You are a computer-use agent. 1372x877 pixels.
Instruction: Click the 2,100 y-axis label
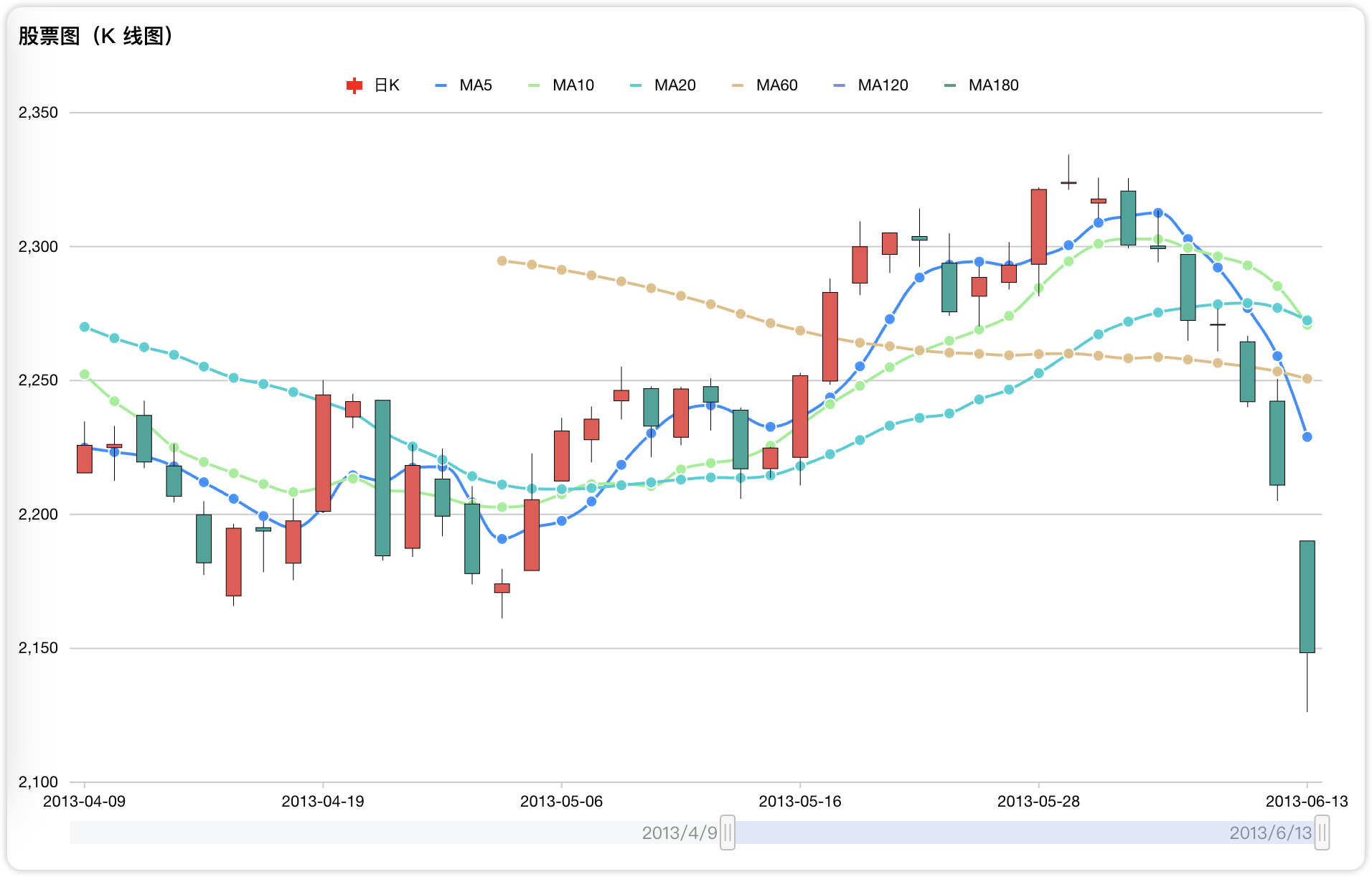pyautogui.click(x=38, y=782)
